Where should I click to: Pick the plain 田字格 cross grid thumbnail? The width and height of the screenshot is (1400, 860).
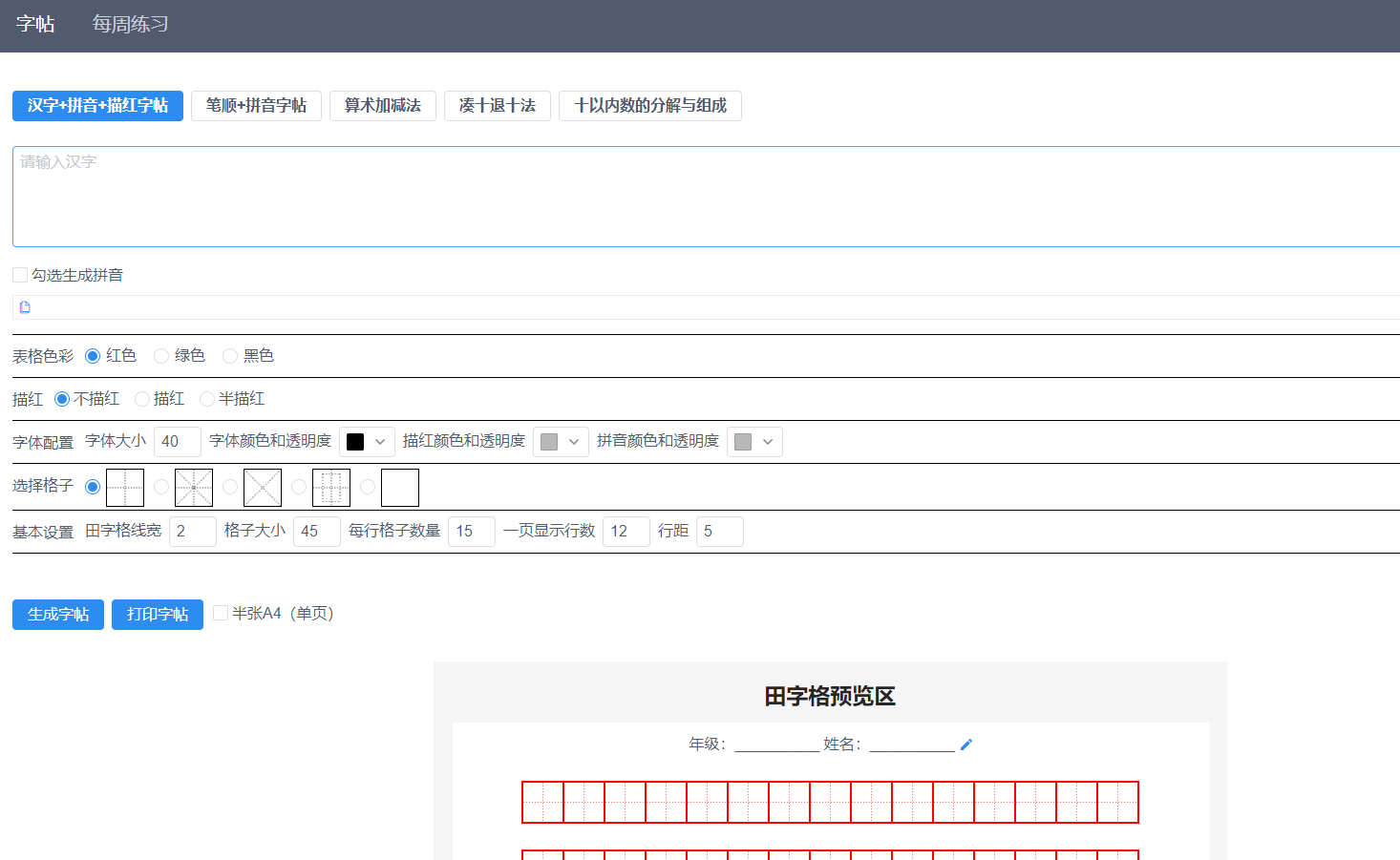[x=125, y=487]
